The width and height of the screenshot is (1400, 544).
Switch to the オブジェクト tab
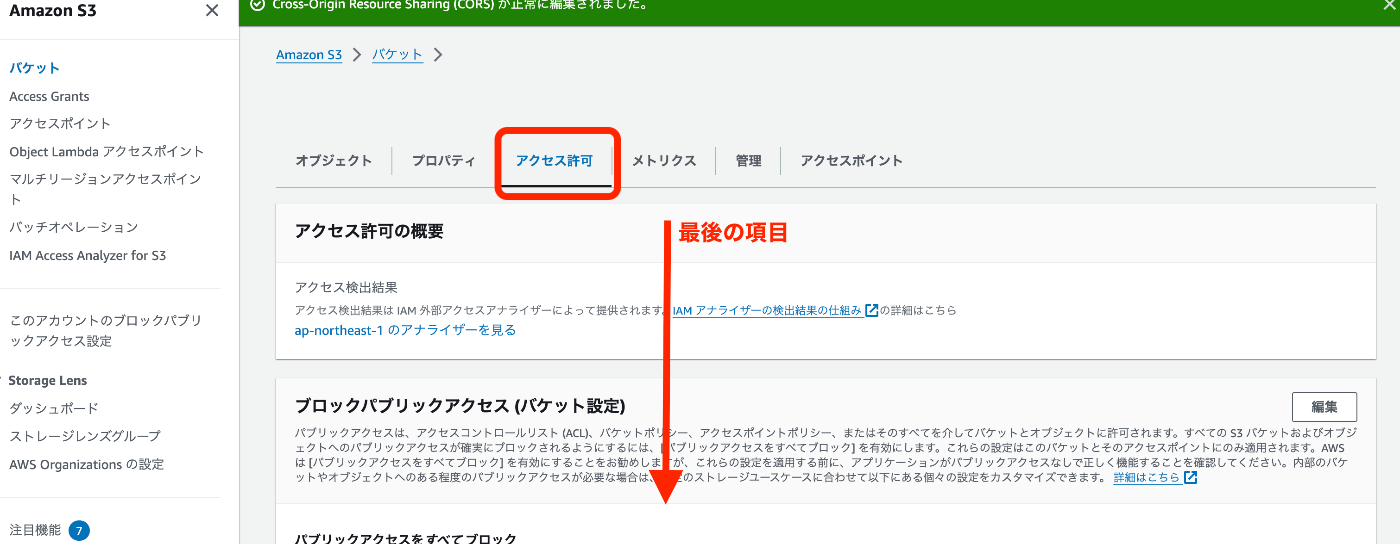point(334,160)
